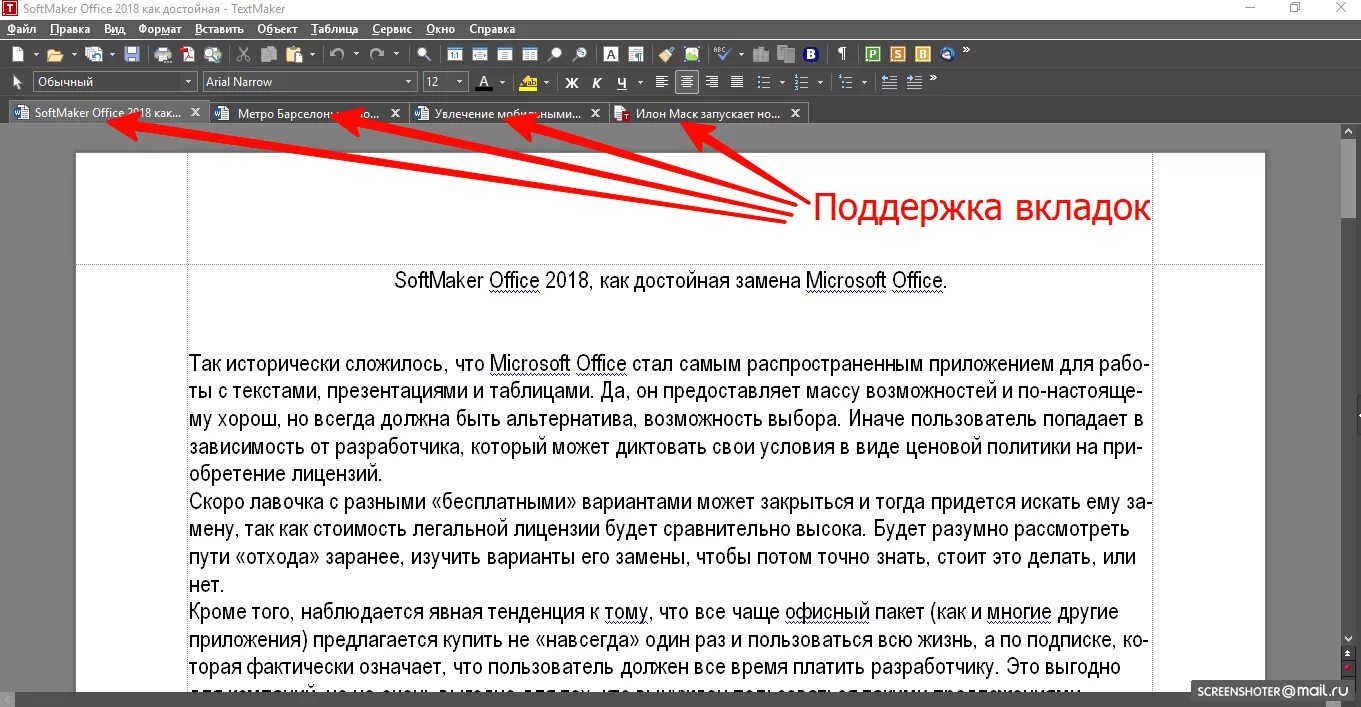Image resolution: width=1361 pixels, height=707 pixels.
Task: Align paragraph to the right
Action: [712, 82]
